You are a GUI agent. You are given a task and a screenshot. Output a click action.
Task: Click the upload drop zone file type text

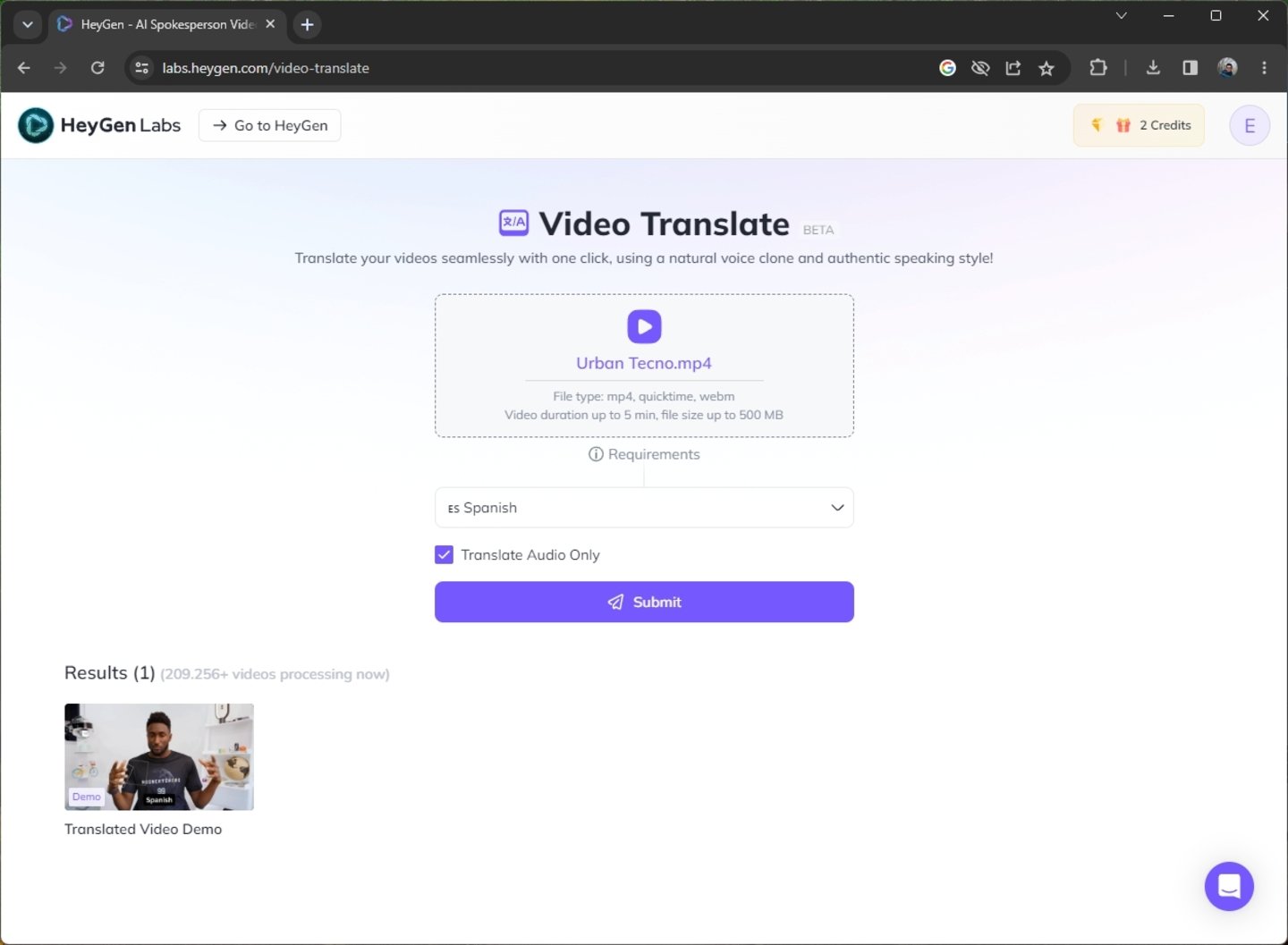[x=644, y=396]
